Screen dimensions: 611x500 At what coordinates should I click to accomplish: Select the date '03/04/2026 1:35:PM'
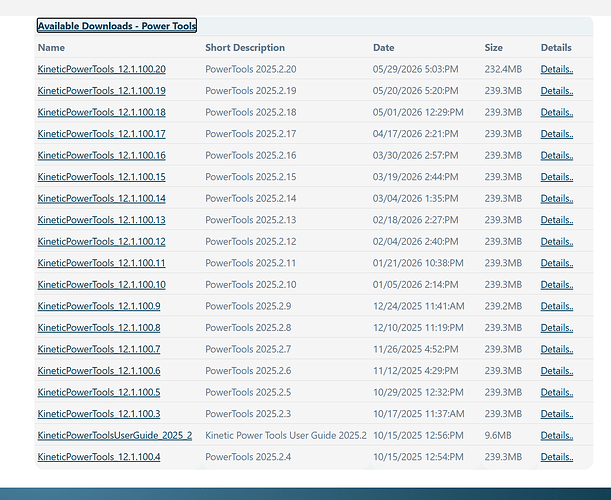click(416, 198)
